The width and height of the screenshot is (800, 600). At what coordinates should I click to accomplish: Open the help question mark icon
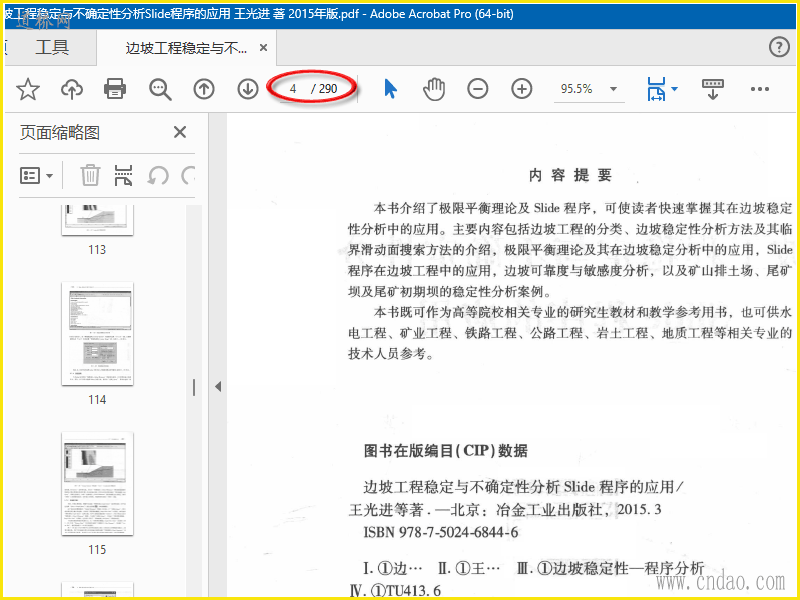(779, 47)
